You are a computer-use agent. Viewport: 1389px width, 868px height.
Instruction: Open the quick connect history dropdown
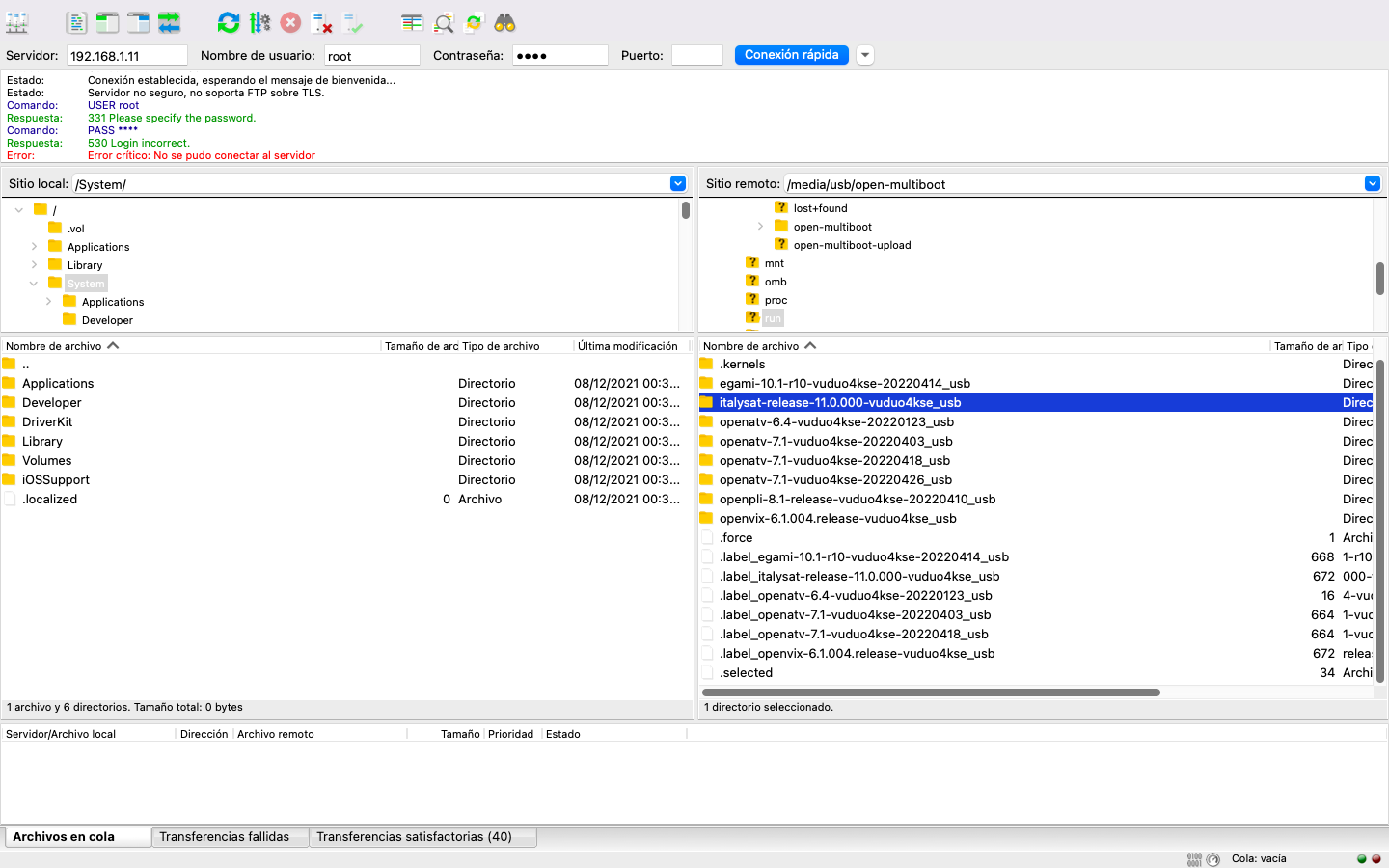click(x=865, y=55)
